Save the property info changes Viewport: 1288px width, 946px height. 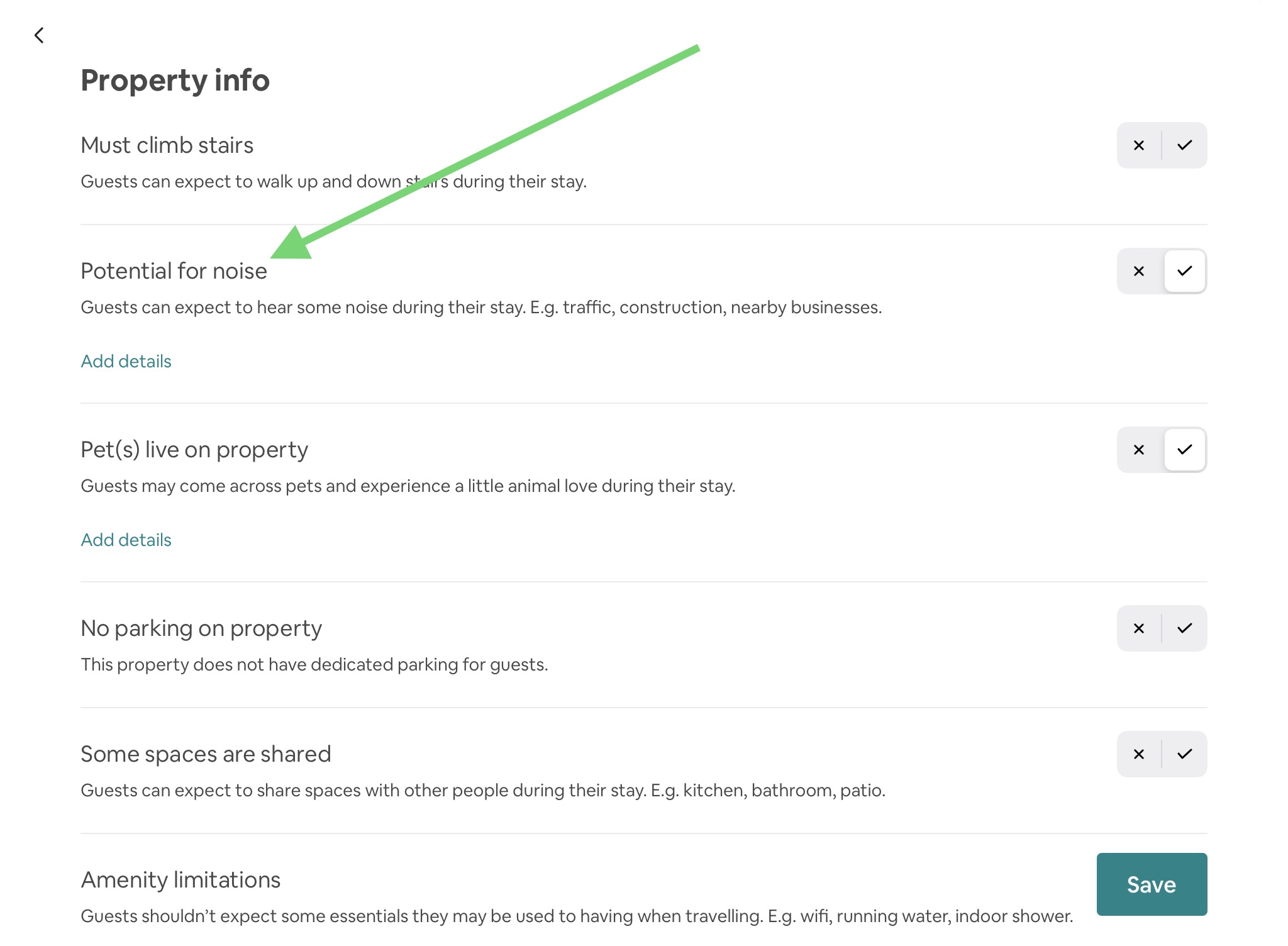1152,884
